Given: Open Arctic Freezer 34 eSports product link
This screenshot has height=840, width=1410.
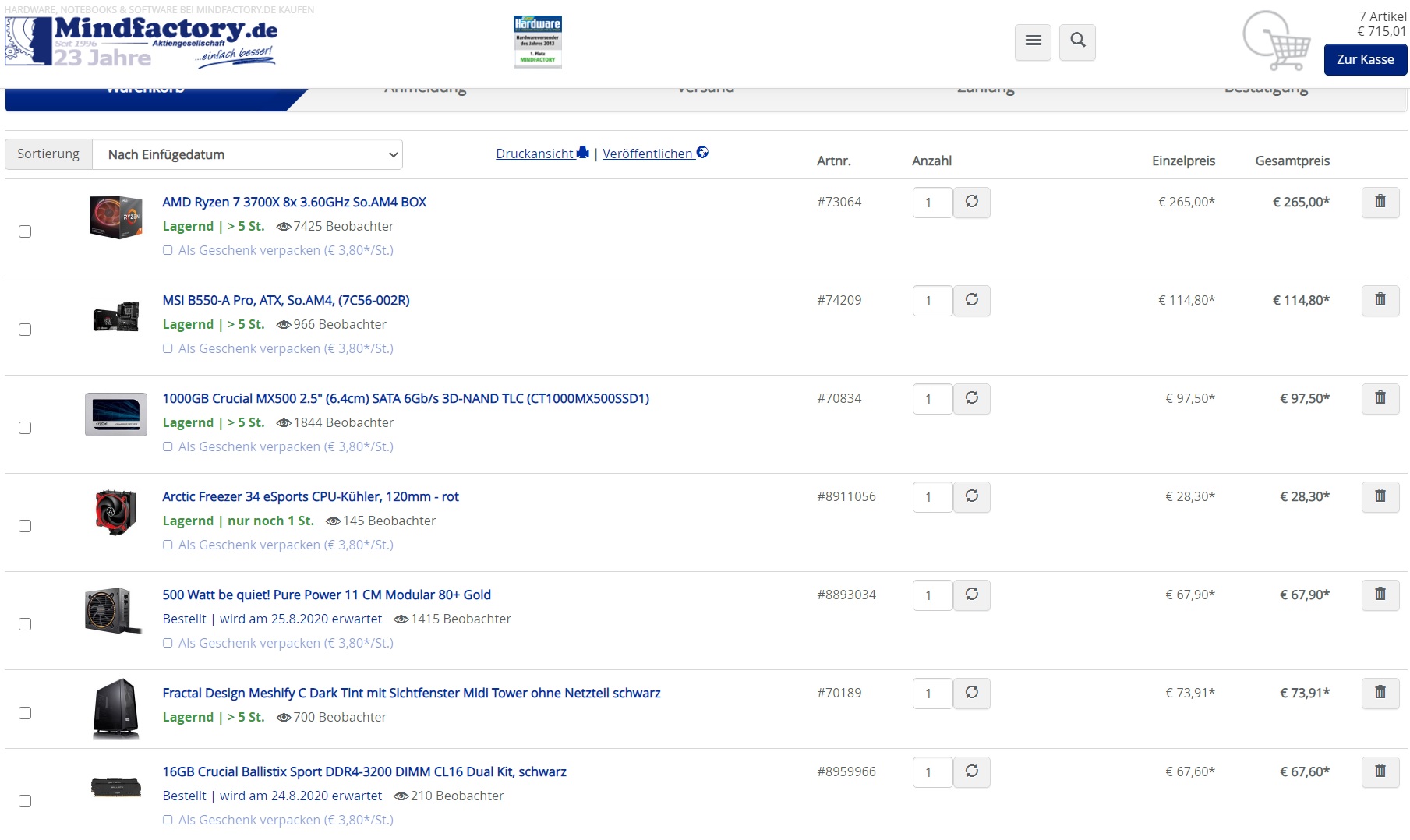Looking at the screenshot, I should click(x=310, y=496).
